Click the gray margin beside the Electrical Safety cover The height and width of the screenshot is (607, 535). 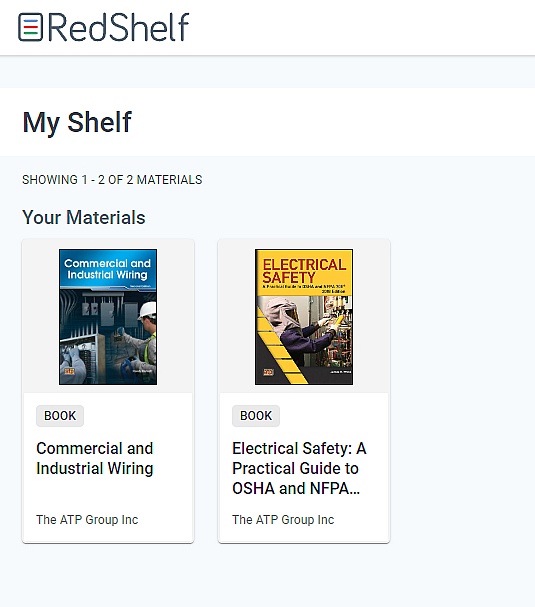pyautogui.click(x=371, y=317)
